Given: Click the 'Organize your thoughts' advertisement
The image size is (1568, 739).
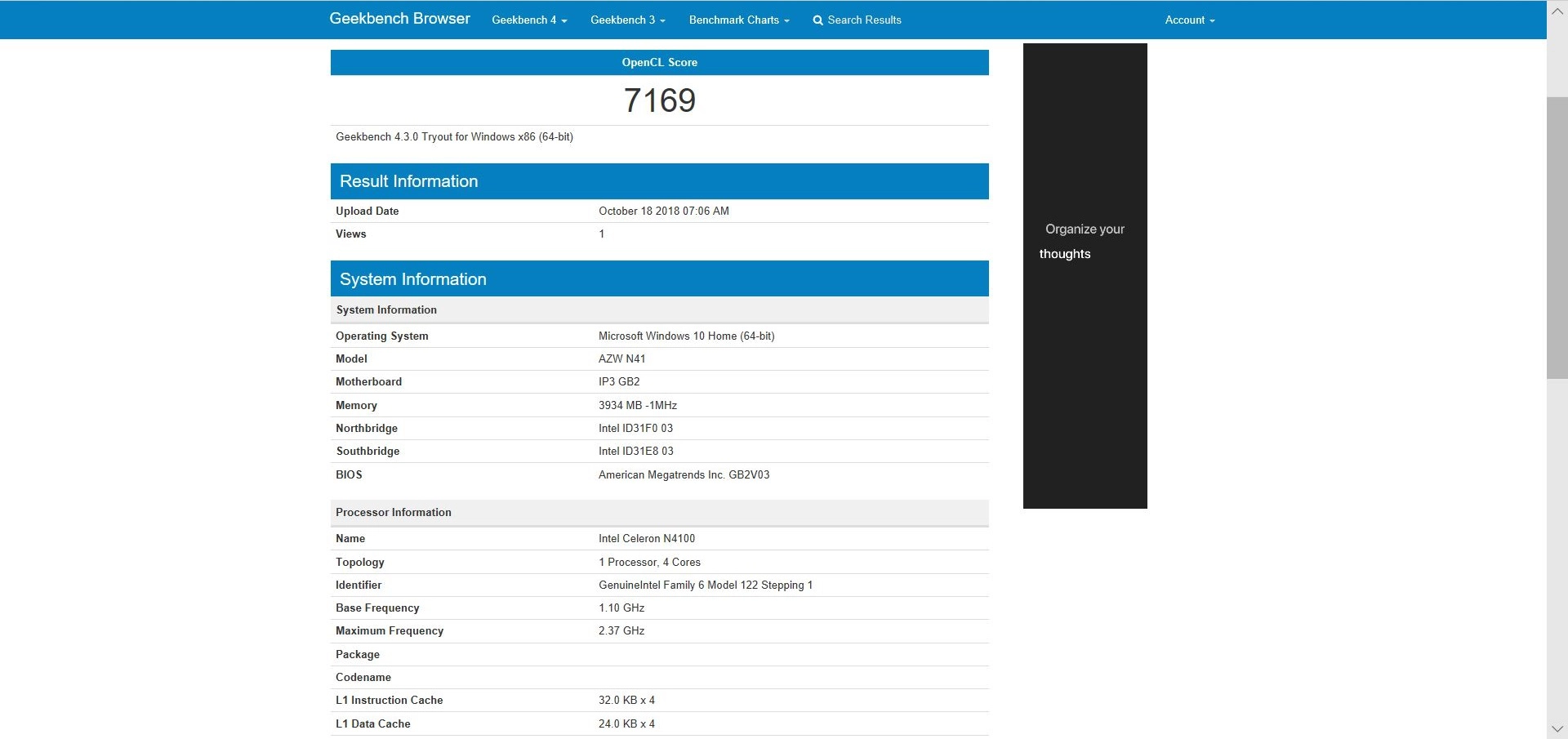Looking at the screenshot, I should pos(1085,276).
